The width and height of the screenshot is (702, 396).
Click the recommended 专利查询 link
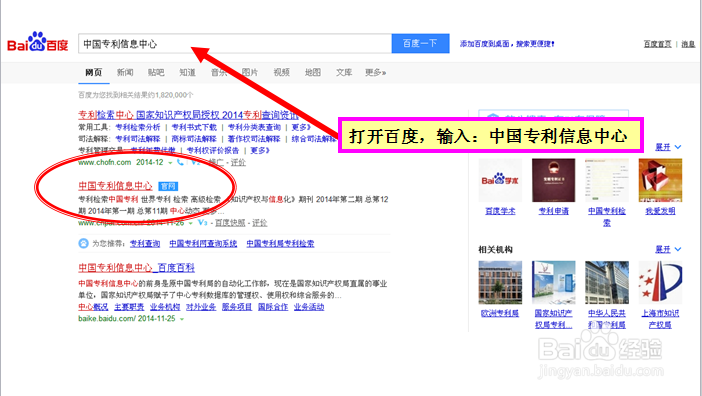(145, 243)
